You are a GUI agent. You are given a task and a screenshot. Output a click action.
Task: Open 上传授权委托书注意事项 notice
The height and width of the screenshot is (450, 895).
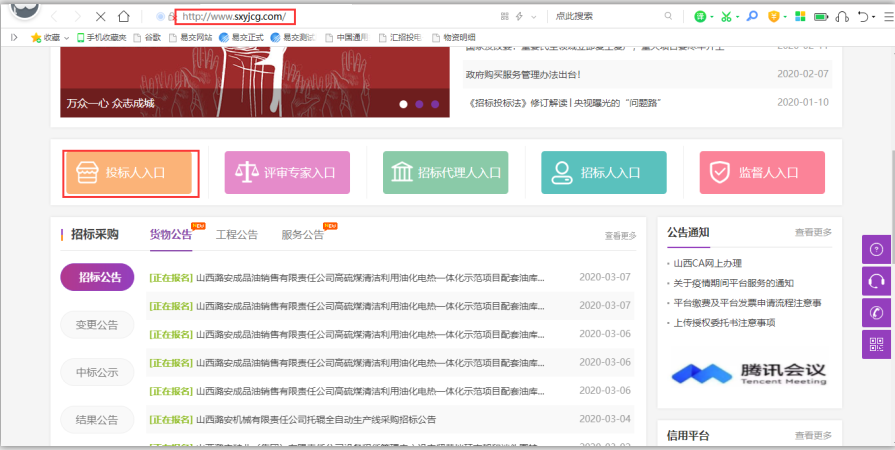pos(724,323)
